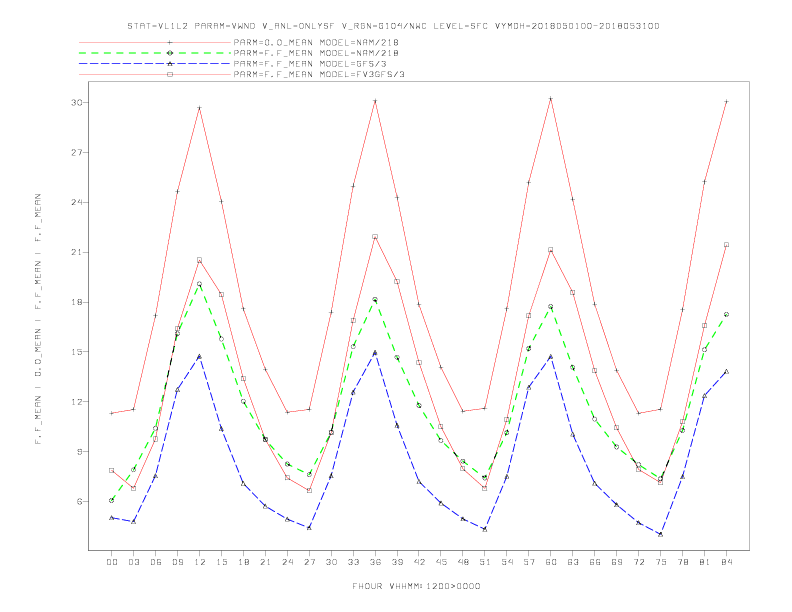The height and width of the screenshot is (612, 792).
Task: Click GFS triangle marker at hour 84
Action: [x=727, y=371]
